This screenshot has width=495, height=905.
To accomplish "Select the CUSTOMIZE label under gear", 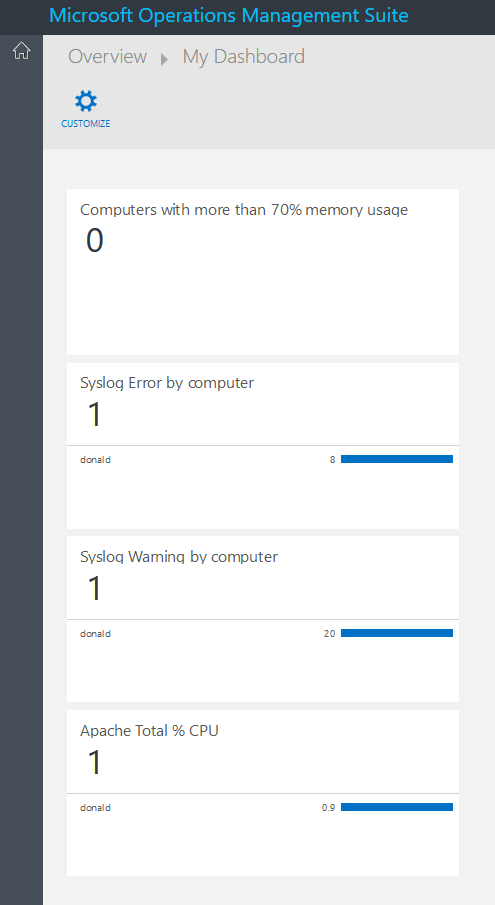I will 85,124.
